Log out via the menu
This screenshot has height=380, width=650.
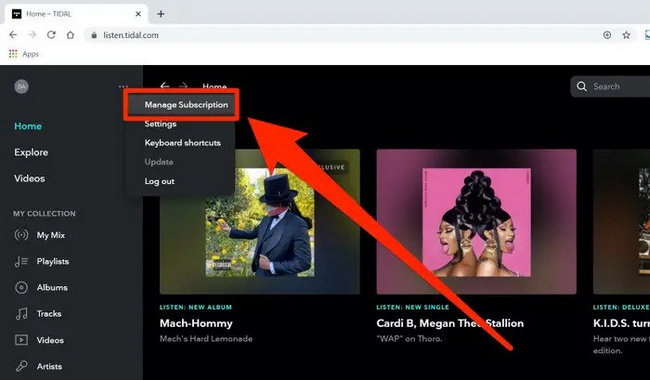point(160,181)
